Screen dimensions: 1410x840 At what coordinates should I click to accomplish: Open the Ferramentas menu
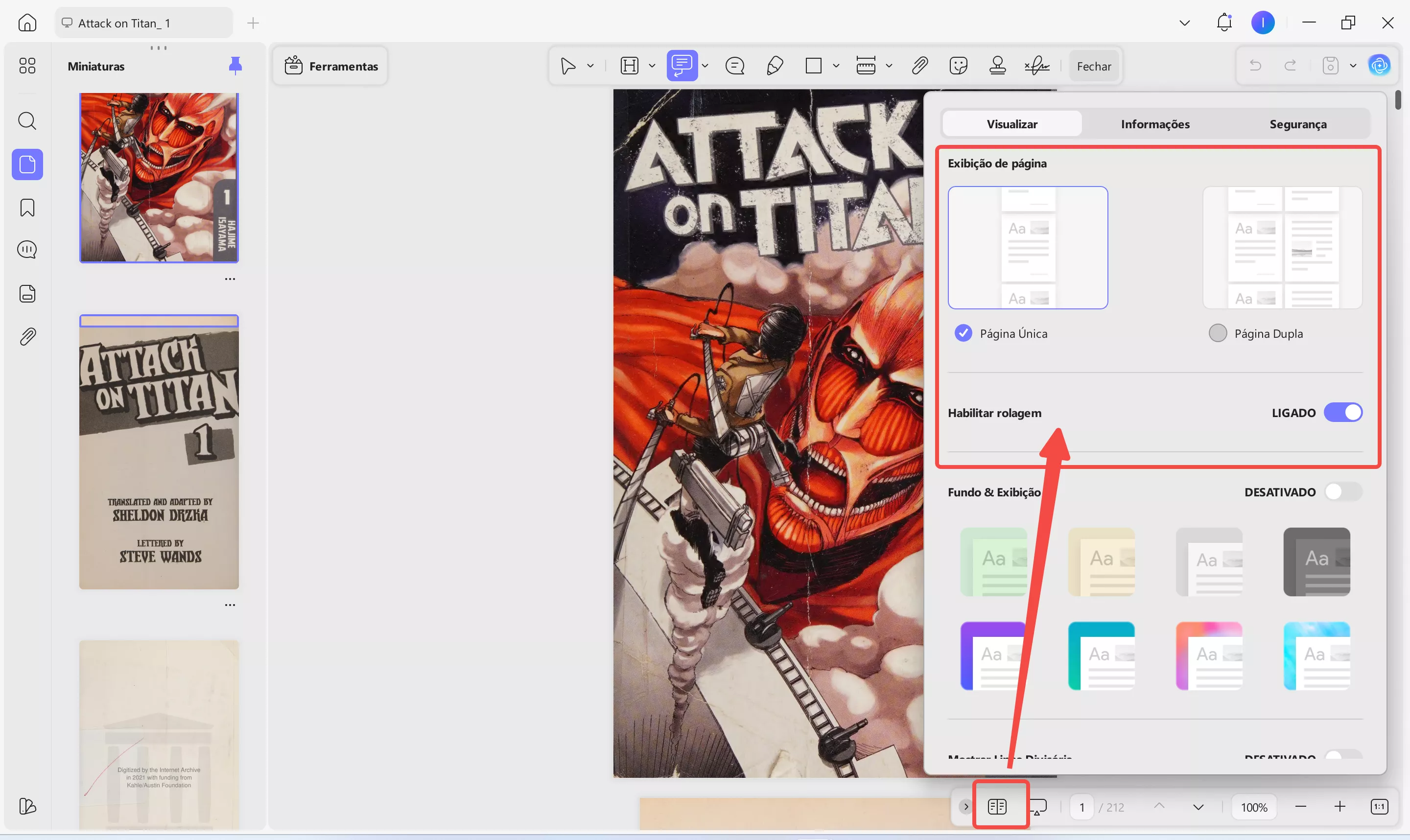pyautogui.click(x=330, y=66)
